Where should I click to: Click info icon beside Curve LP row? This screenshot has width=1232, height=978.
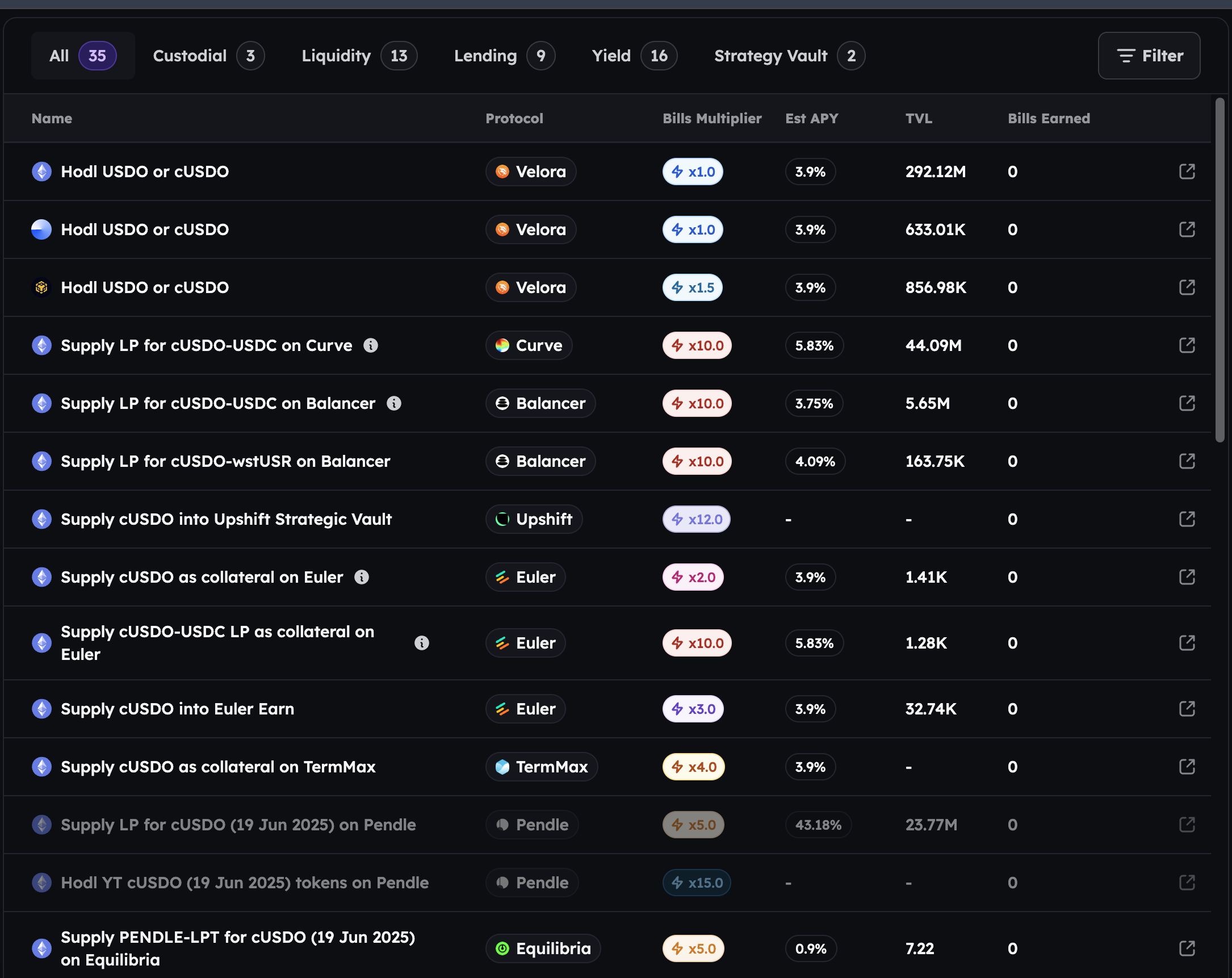point(371,345)
